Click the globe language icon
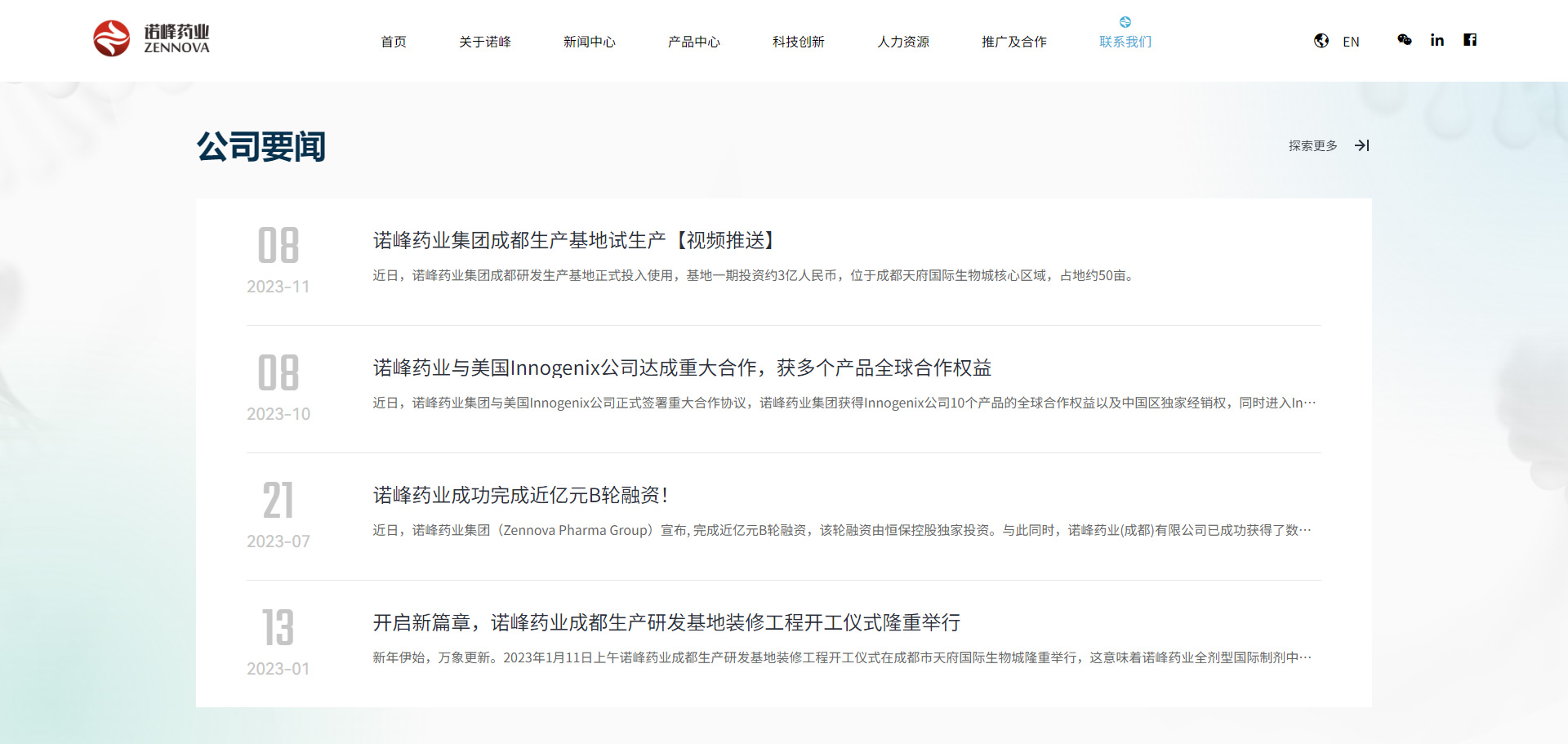 tap(1321, 41)
